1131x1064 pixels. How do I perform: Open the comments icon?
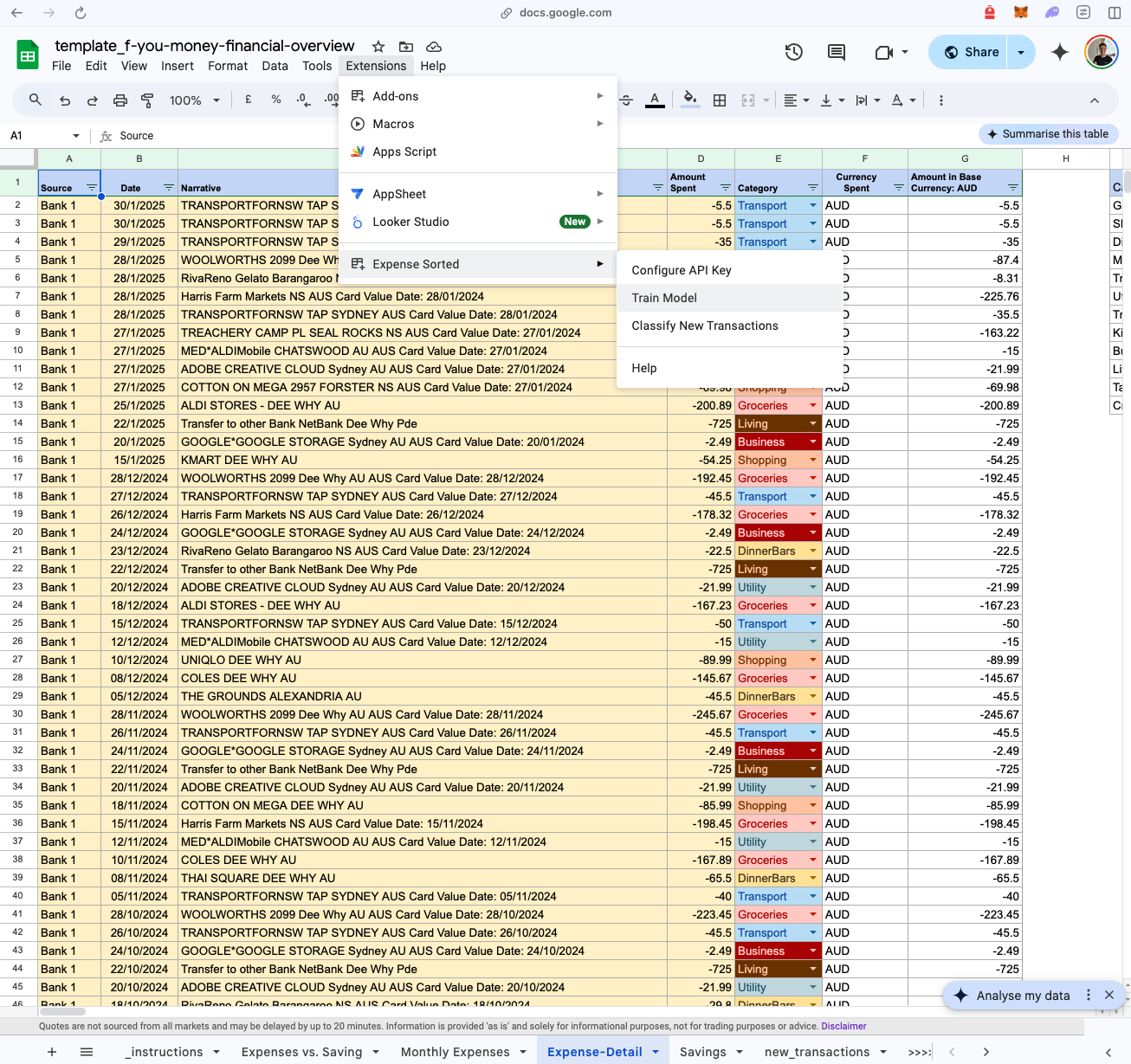(x=837, y=52)
